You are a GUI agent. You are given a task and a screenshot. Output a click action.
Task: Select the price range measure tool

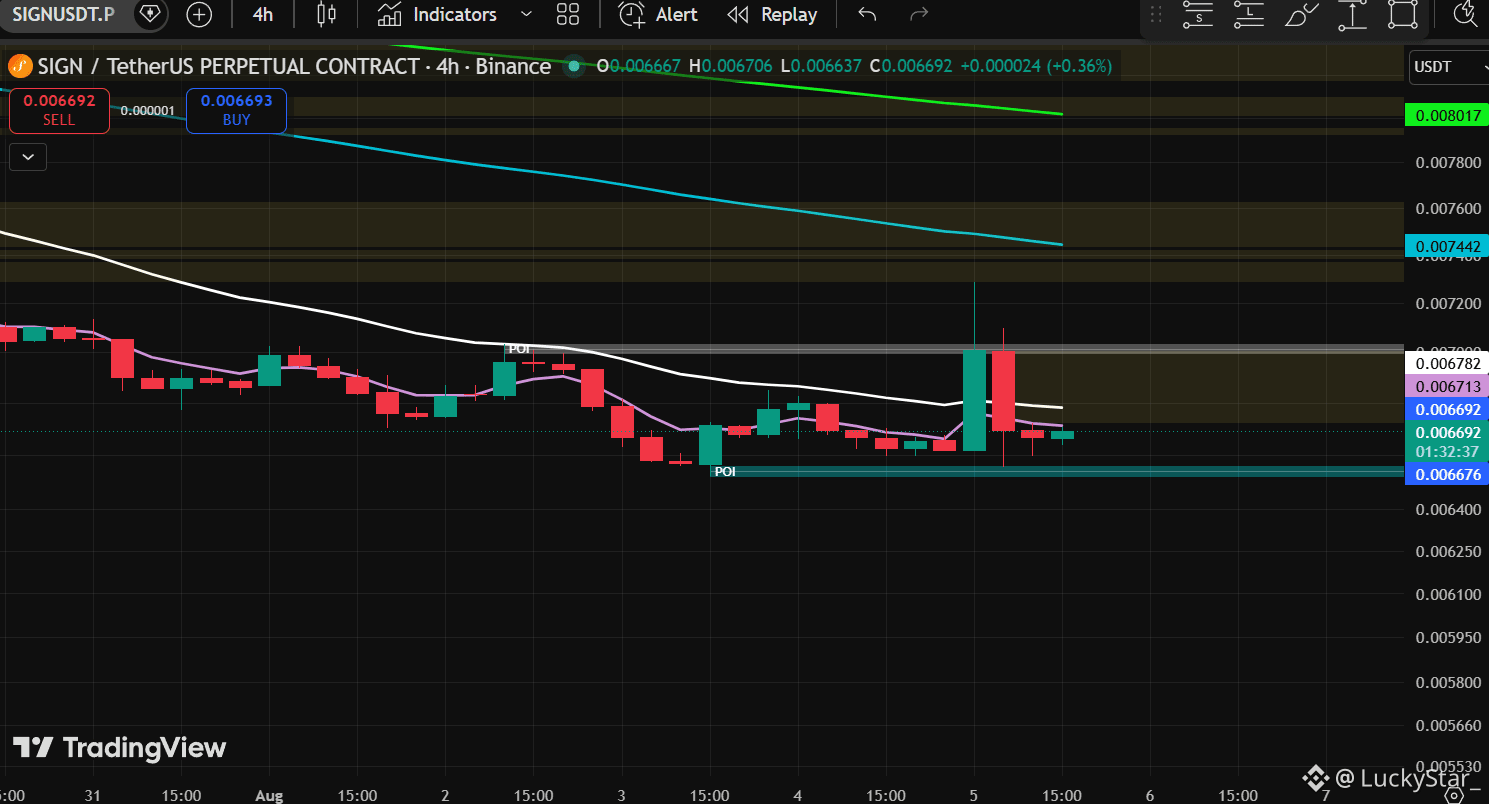1352,15
